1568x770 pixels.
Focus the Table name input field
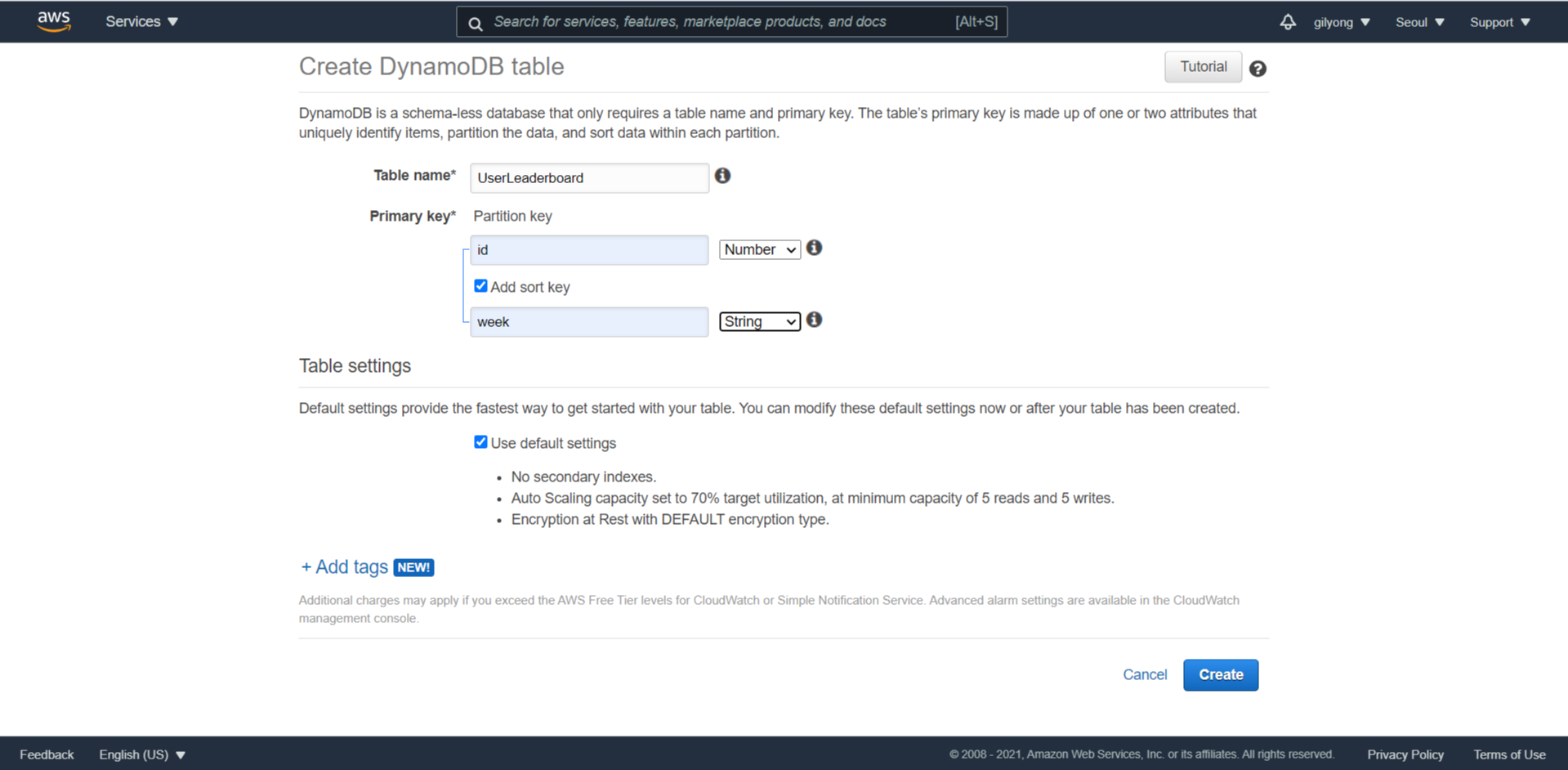tap(589, 177)
